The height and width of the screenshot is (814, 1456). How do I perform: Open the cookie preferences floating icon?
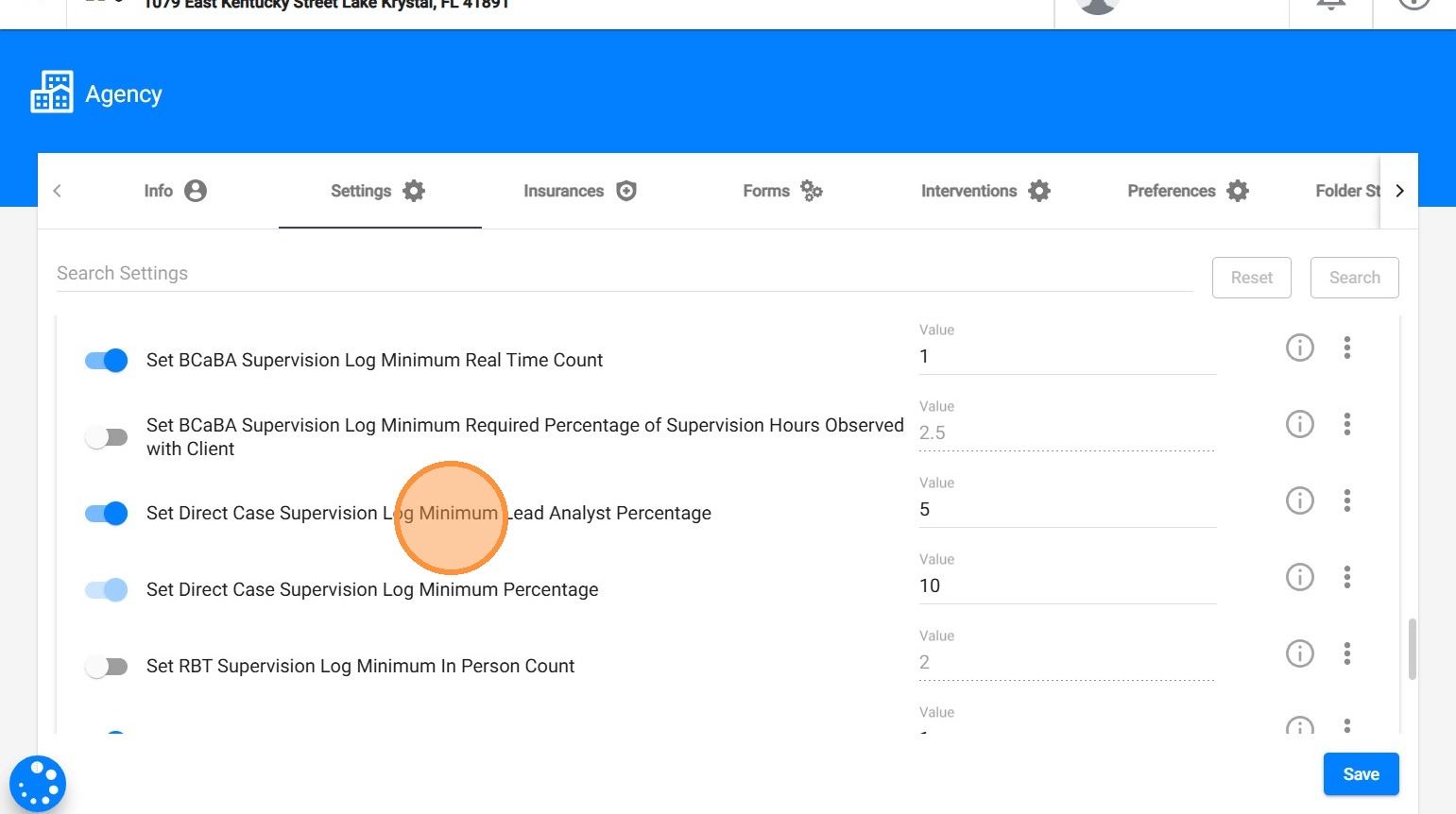point(38,784)
